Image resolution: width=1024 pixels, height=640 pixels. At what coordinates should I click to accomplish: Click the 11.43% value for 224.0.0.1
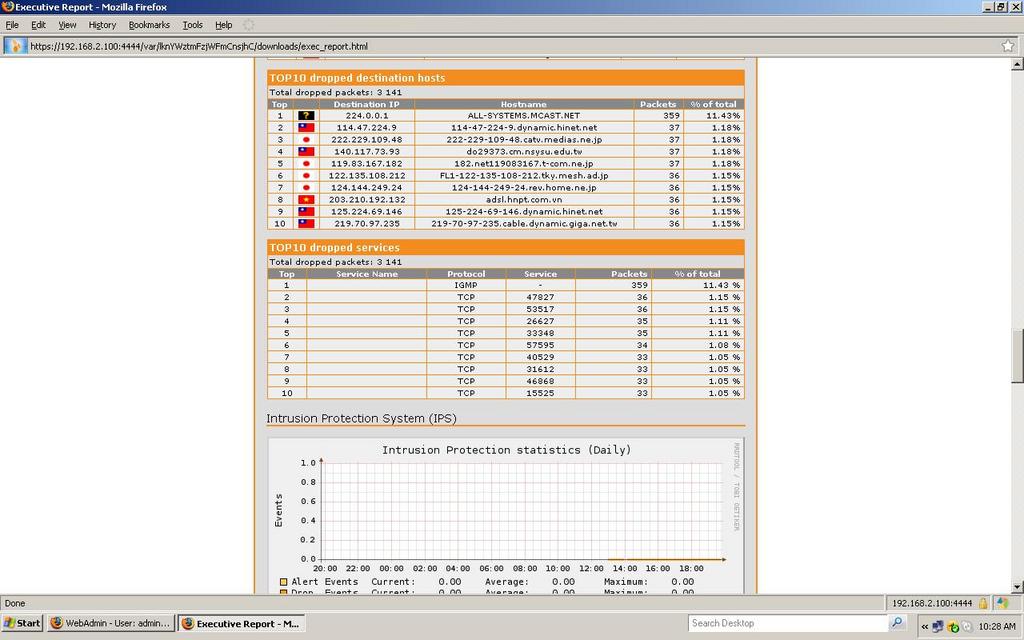click(x=724, y=116)
